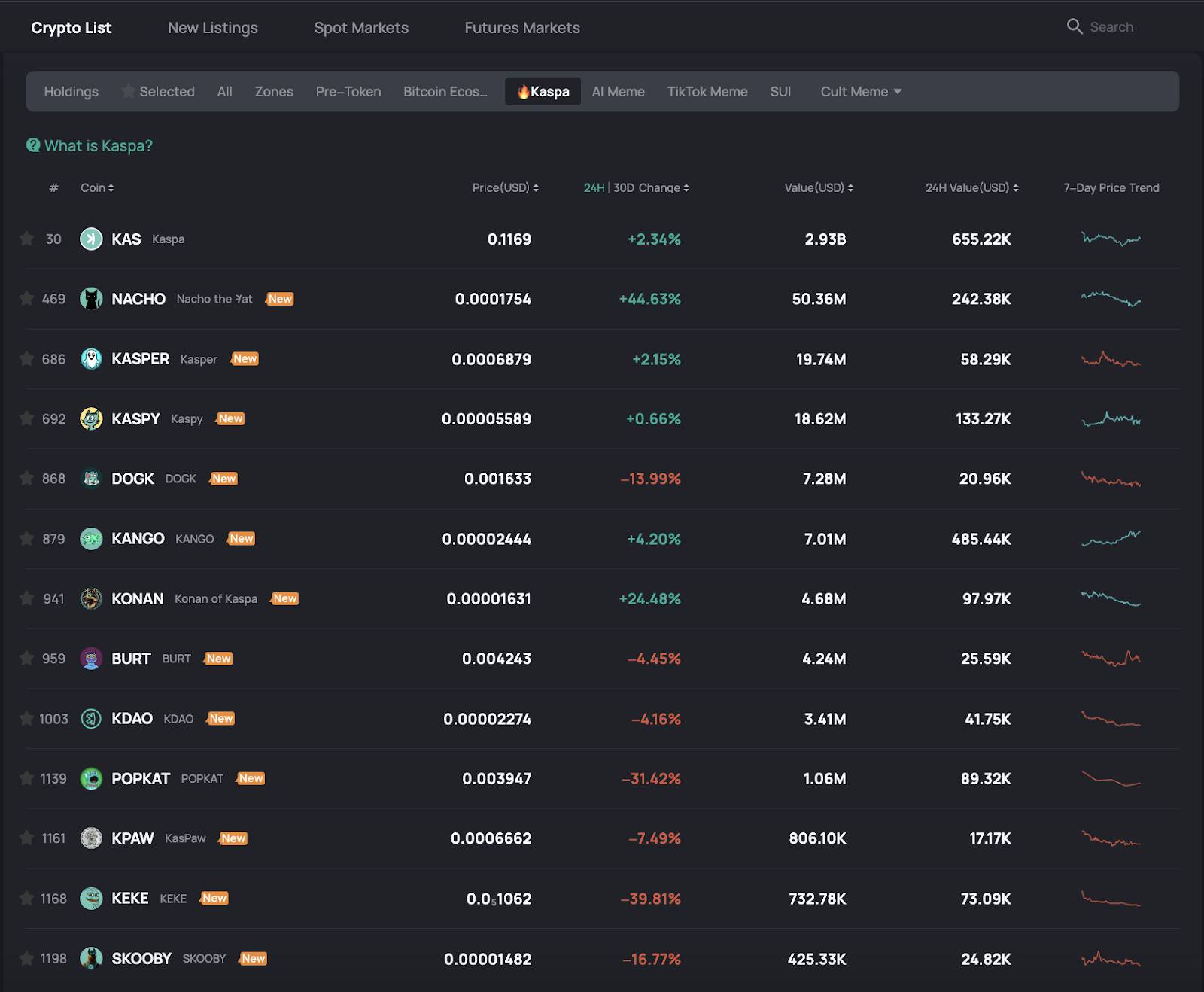This screenshot has width=1204, height=992.
Task: Click the POPKAT coin logo icon
Action: tap(91, 778)
